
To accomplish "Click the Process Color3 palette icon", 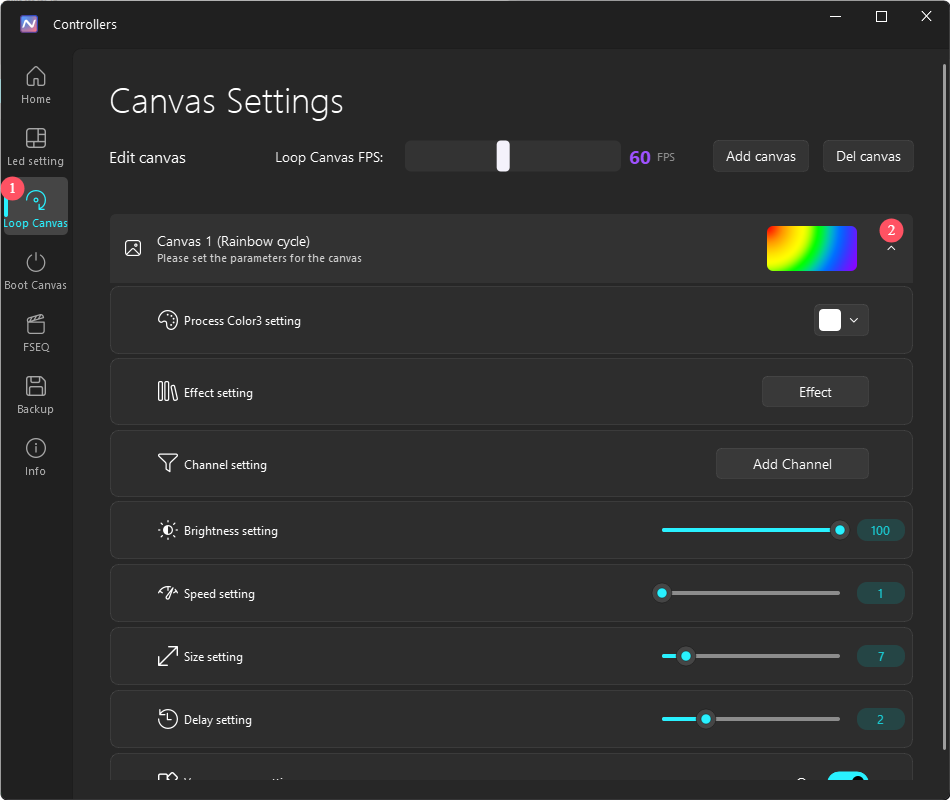I will pos(167,320).
